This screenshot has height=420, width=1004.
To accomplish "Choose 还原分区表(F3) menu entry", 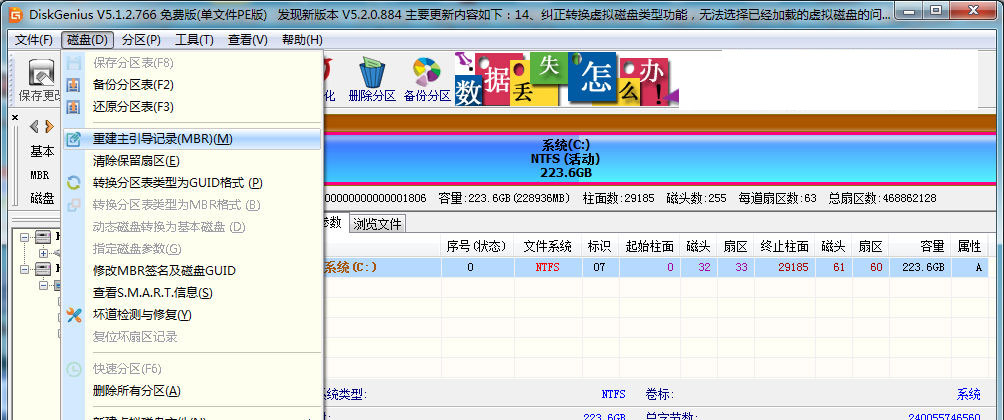I will (191, 106).
